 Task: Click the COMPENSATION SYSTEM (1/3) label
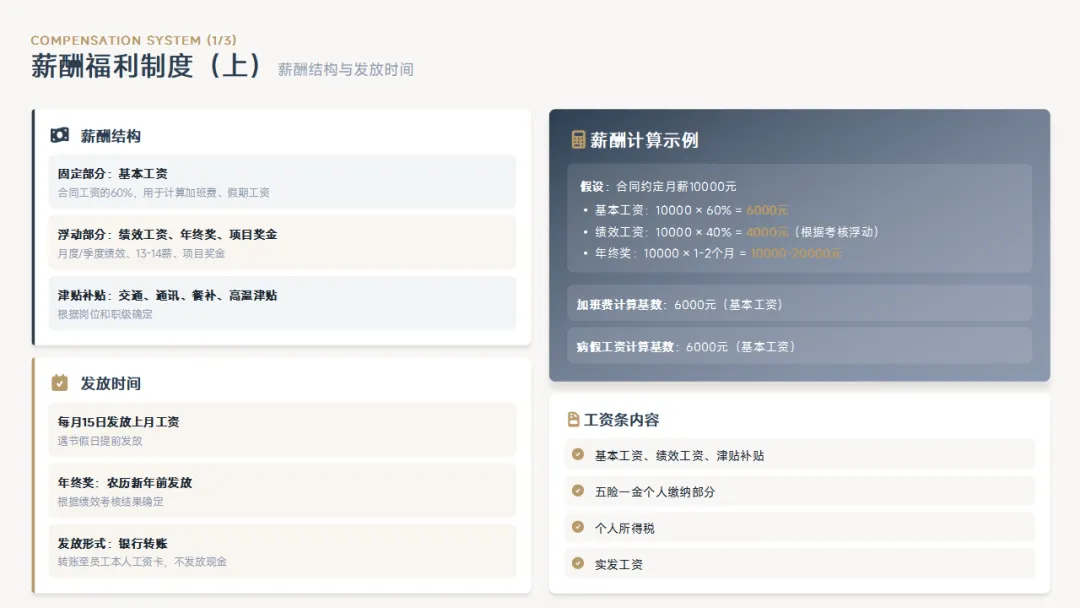point(134,40)
